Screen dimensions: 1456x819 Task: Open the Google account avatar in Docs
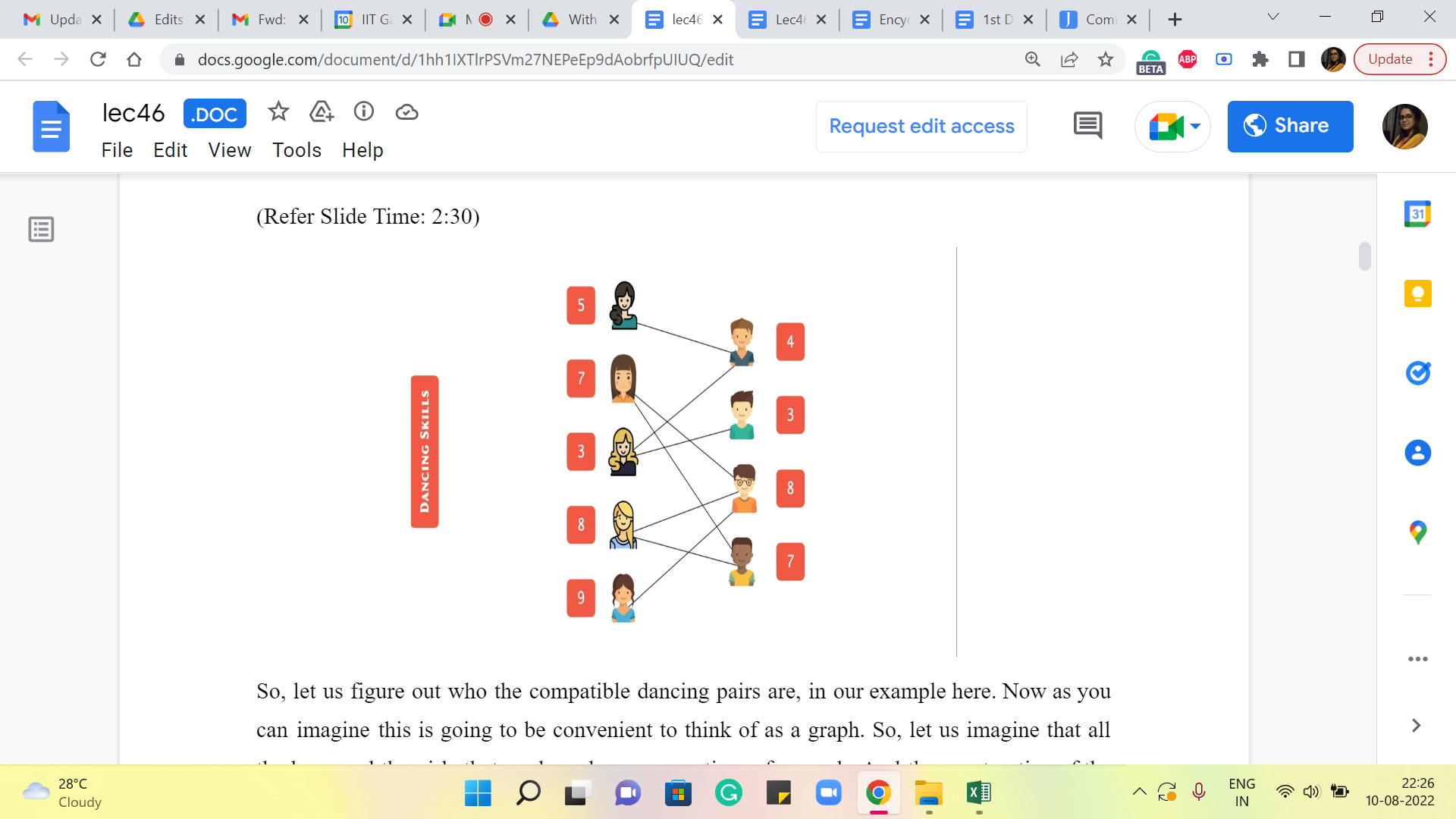[1404, 126]
